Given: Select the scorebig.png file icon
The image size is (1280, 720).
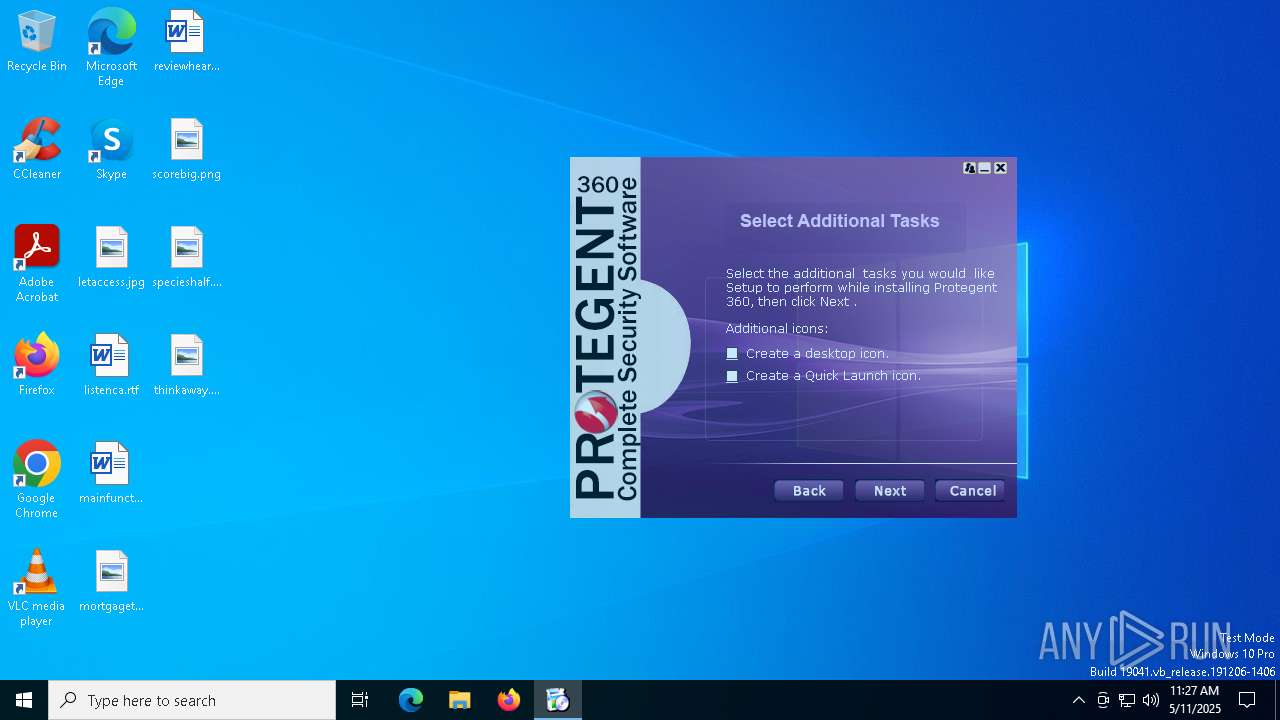Looking at the screenshot, I should (186, 150).
